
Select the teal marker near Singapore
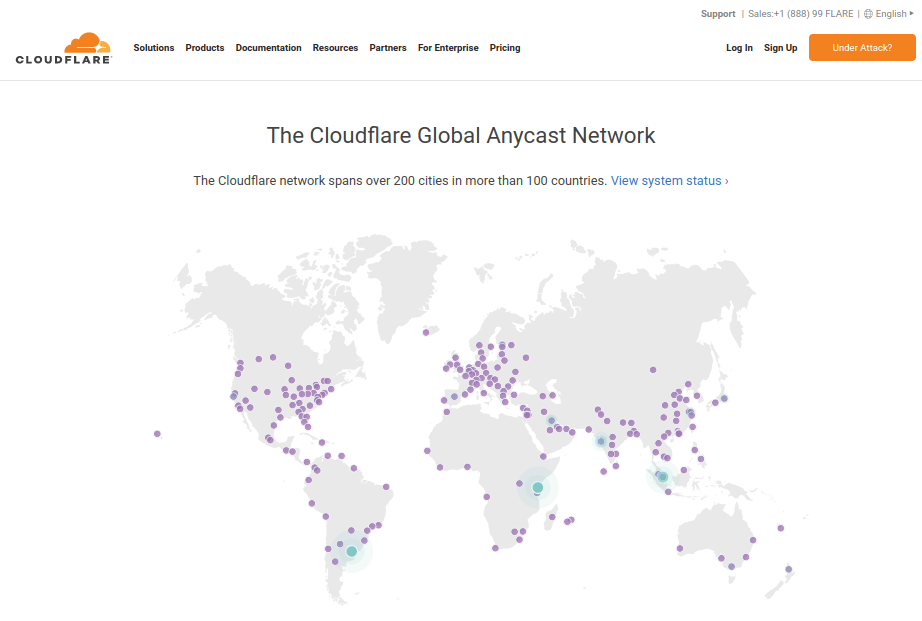coord(663,477)
